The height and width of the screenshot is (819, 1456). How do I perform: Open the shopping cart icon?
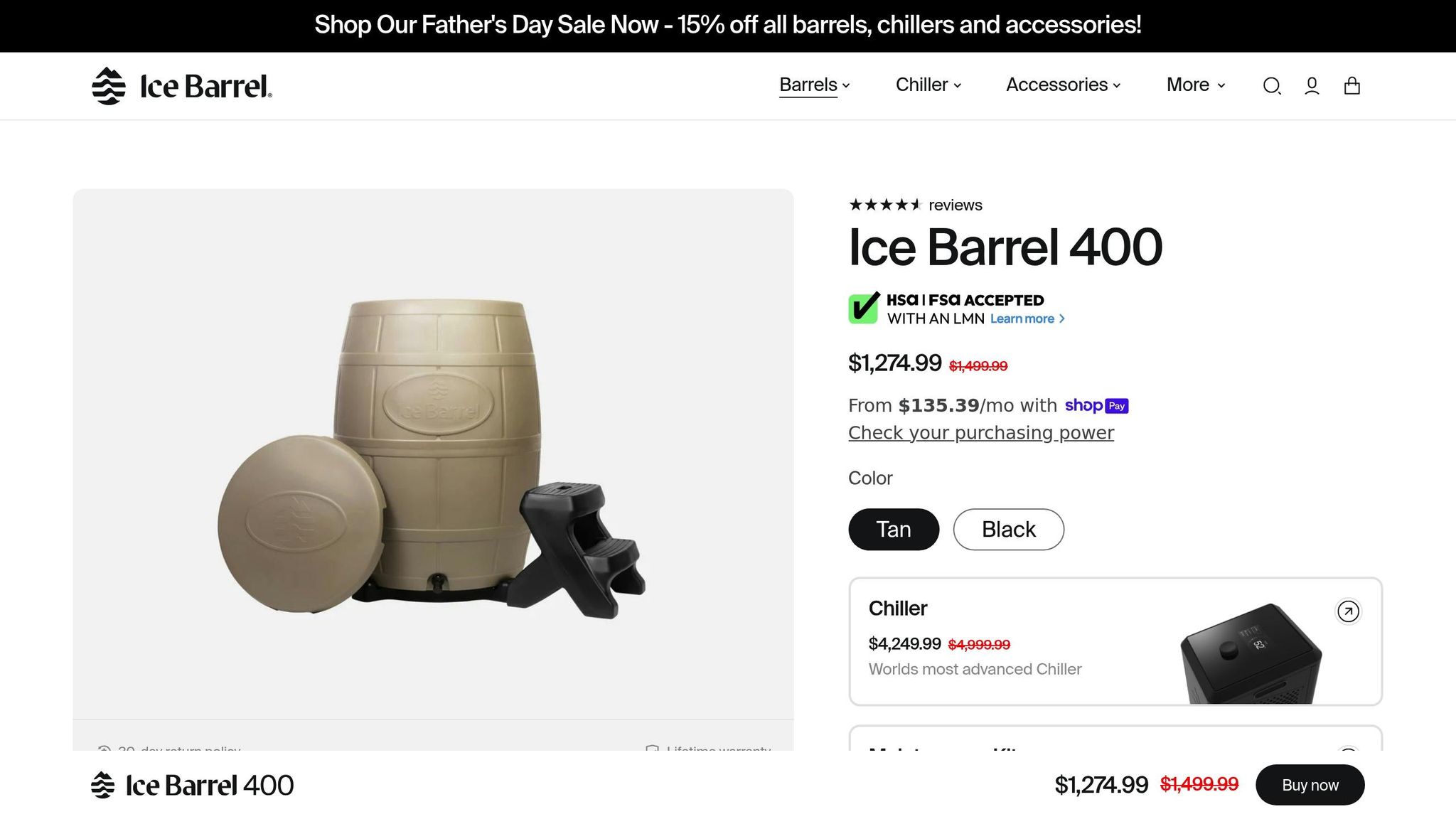point(1352,85)
